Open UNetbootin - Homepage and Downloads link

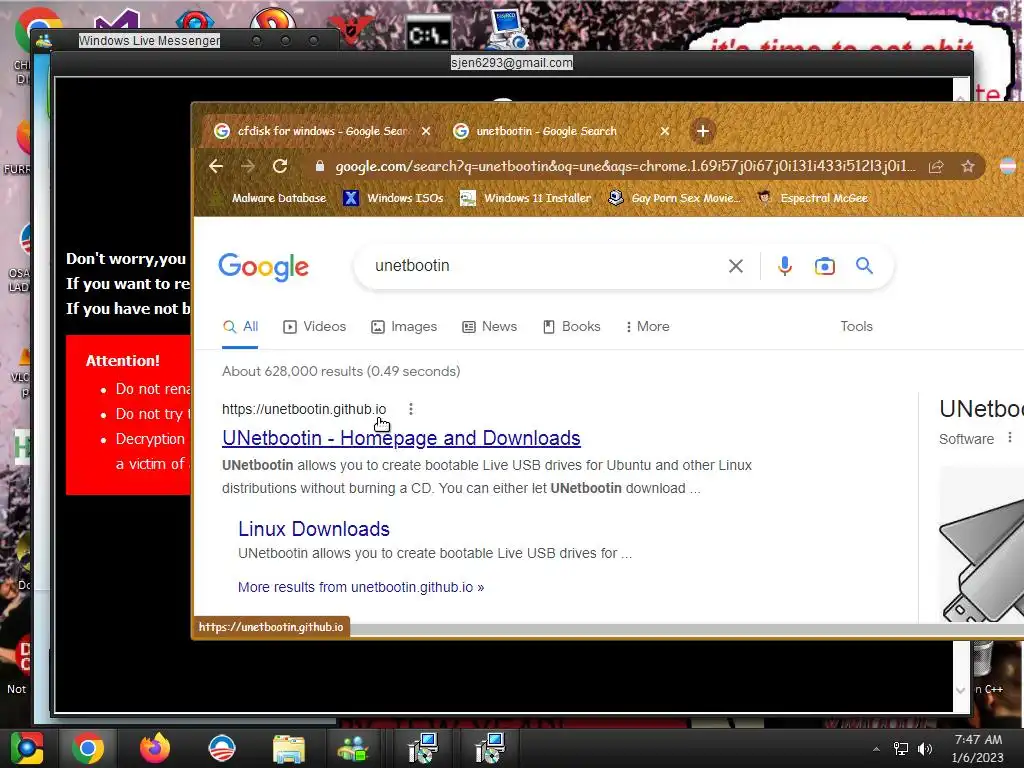click(x=401, y=438)
